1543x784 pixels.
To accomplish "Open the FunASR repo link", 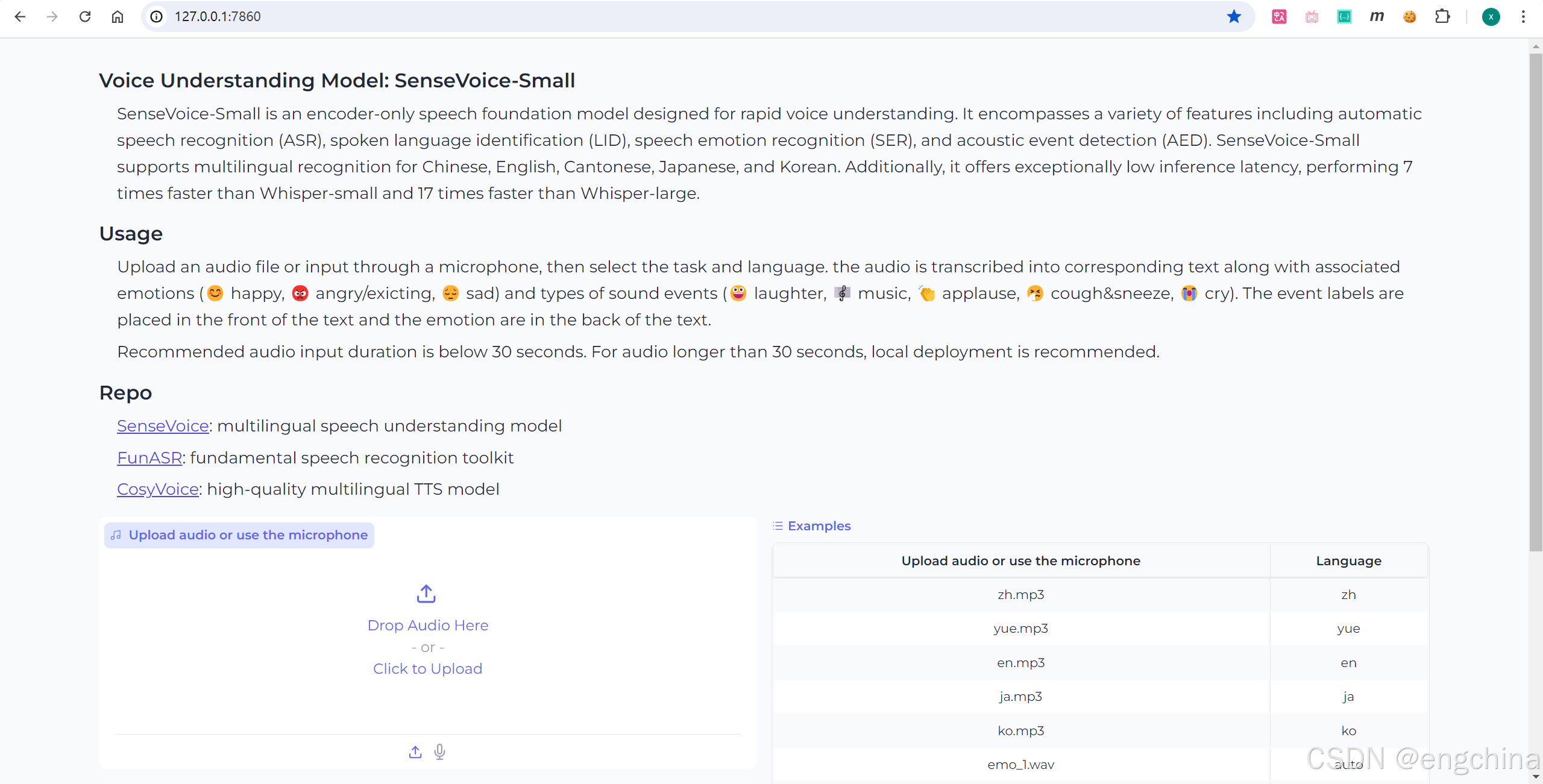I will pos(149,457).
